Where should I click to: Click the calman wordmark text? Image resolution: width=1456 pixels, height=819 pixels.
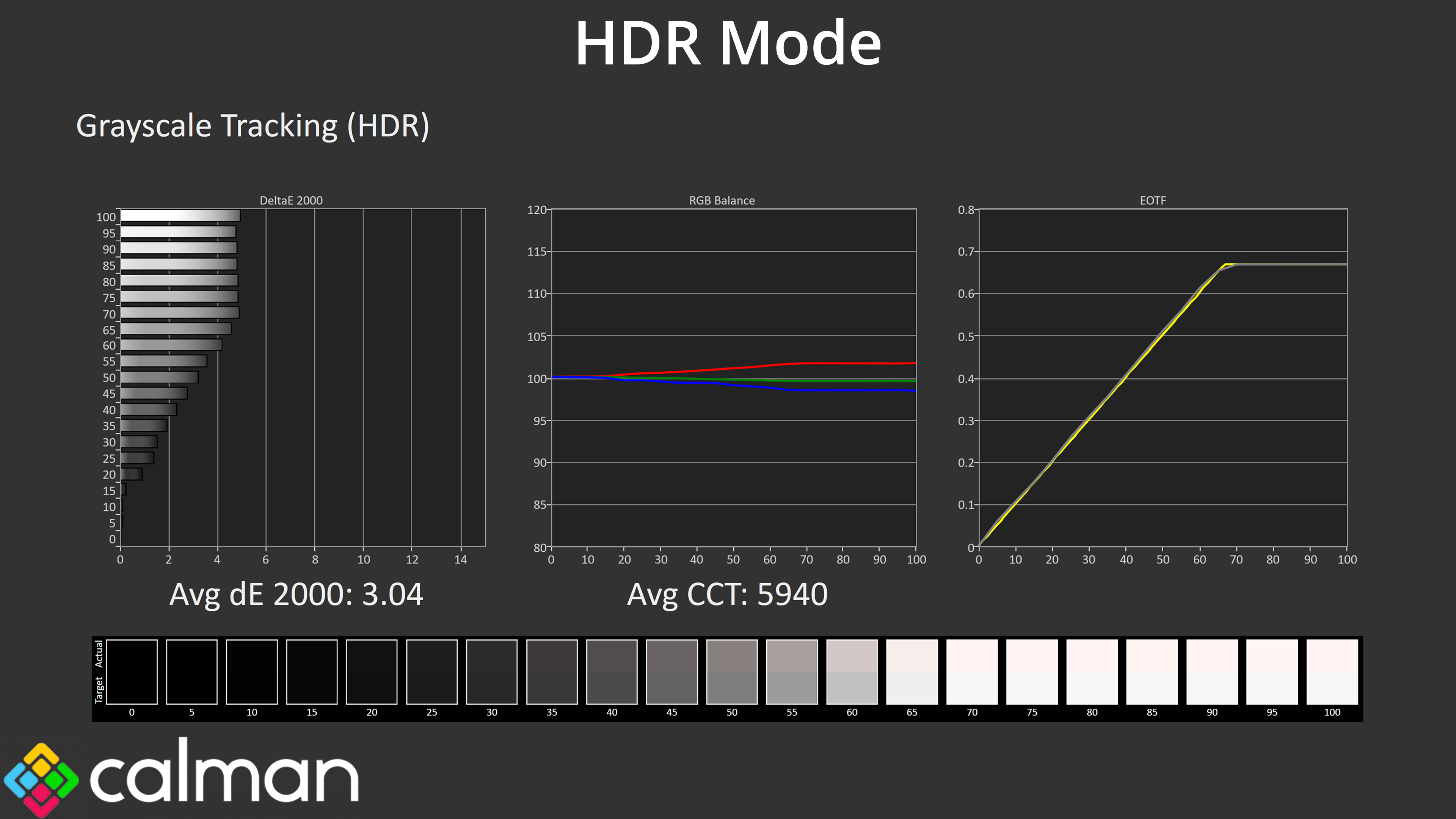[x=224, y=778]
